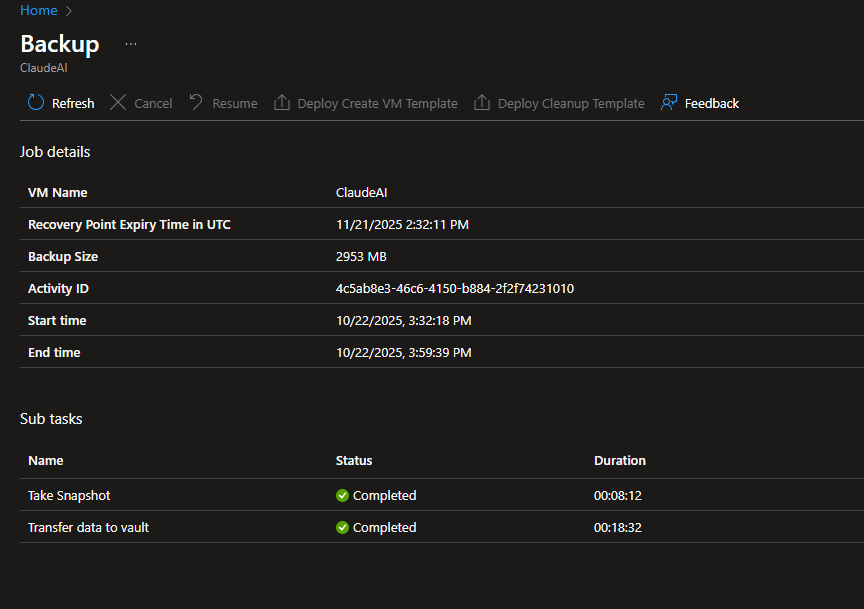
Task: Click the Activity ID value text
Action: (454, 289)
